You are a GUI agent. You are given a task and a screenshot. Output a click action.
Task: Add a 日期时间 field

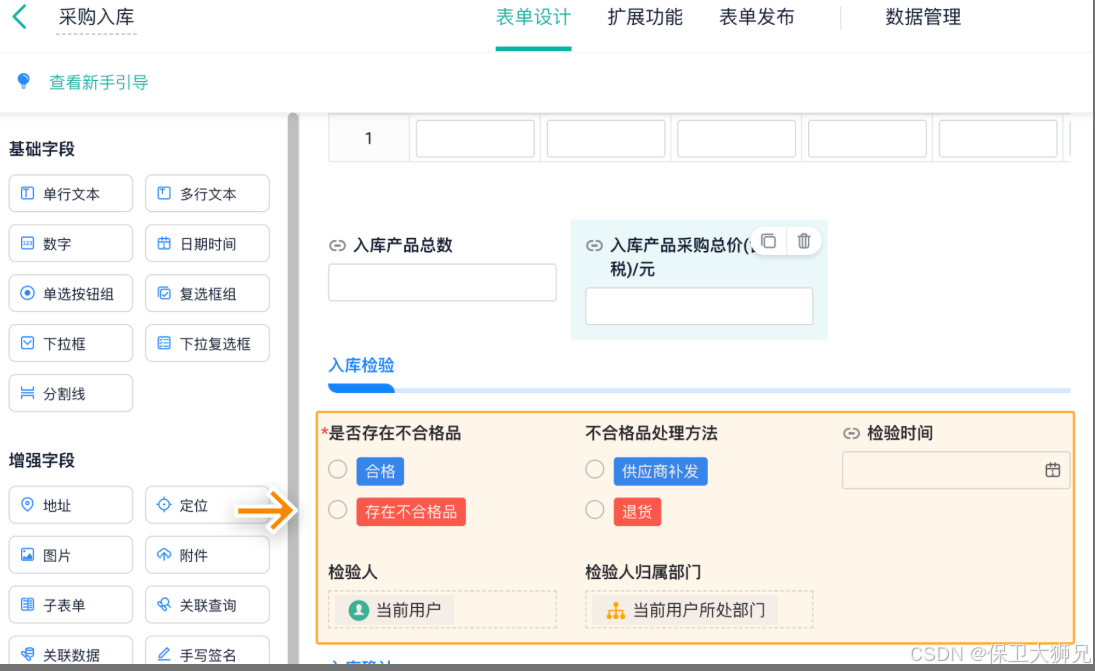click(207, 244)
